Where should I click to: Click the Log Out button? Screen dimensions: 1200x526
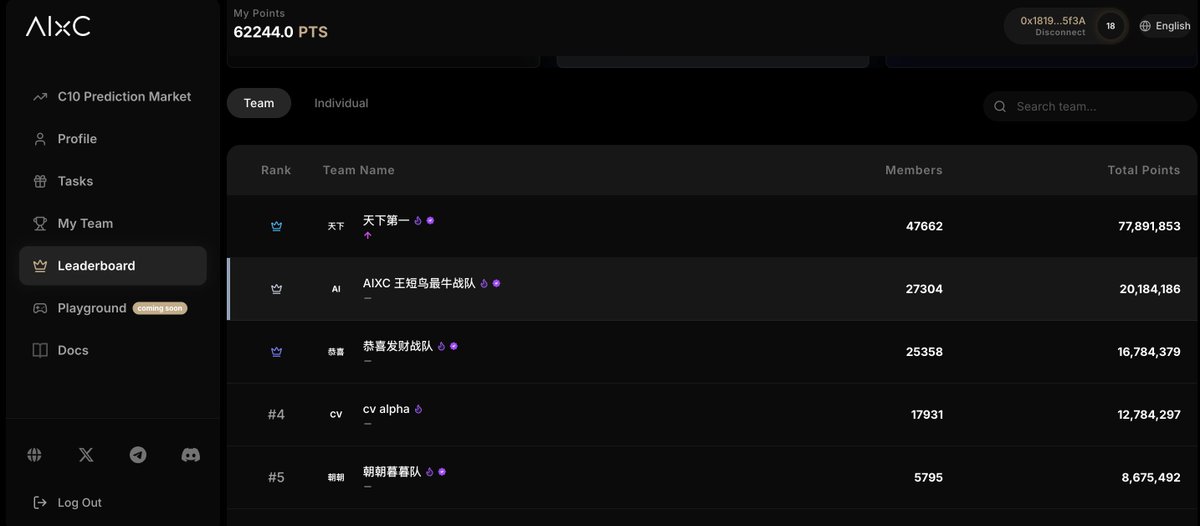(x=79, y=503)
